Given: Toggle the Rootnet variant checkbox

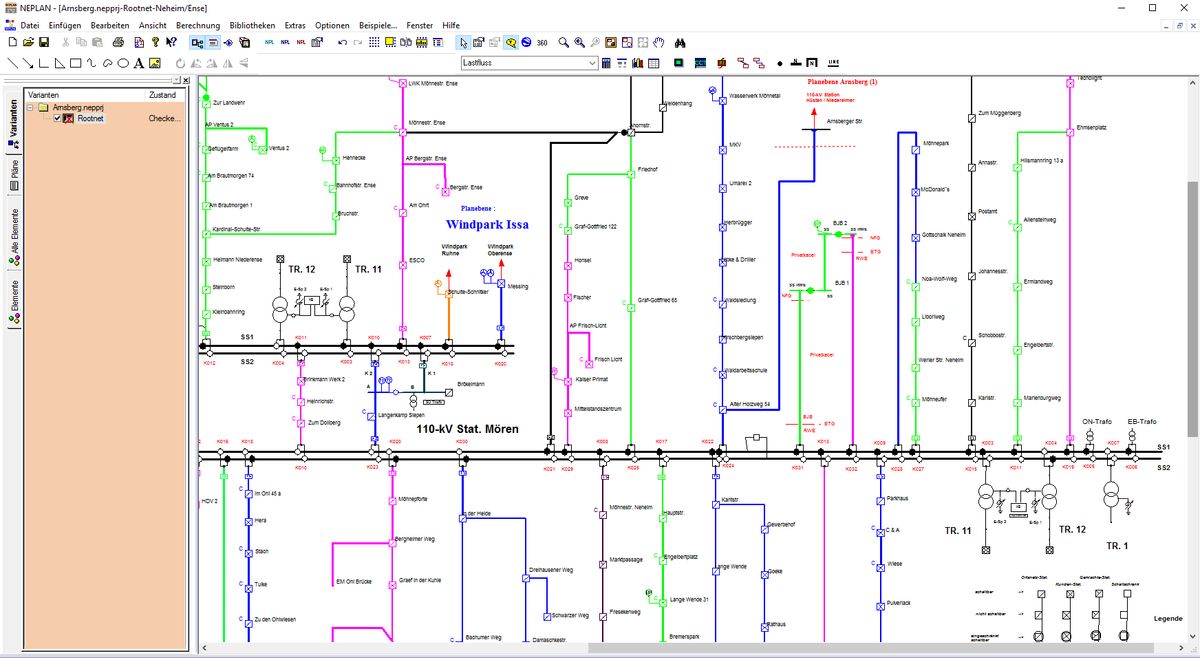Looking at the screenshot, I should point(57,118).
